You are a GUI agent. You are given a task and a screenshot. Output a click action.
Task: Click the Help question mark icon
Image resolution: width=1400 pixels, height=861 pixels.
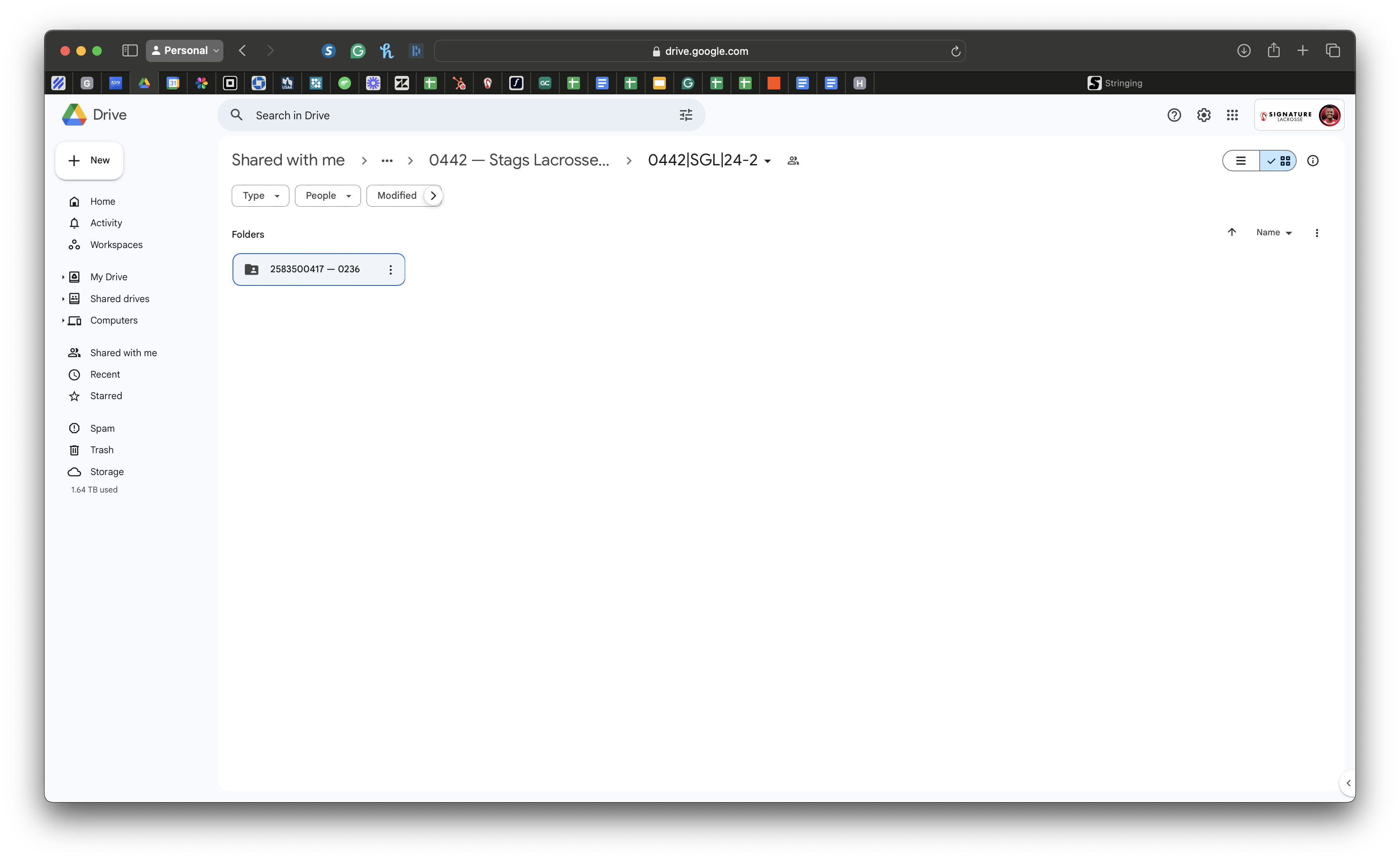coord(1173,115)
